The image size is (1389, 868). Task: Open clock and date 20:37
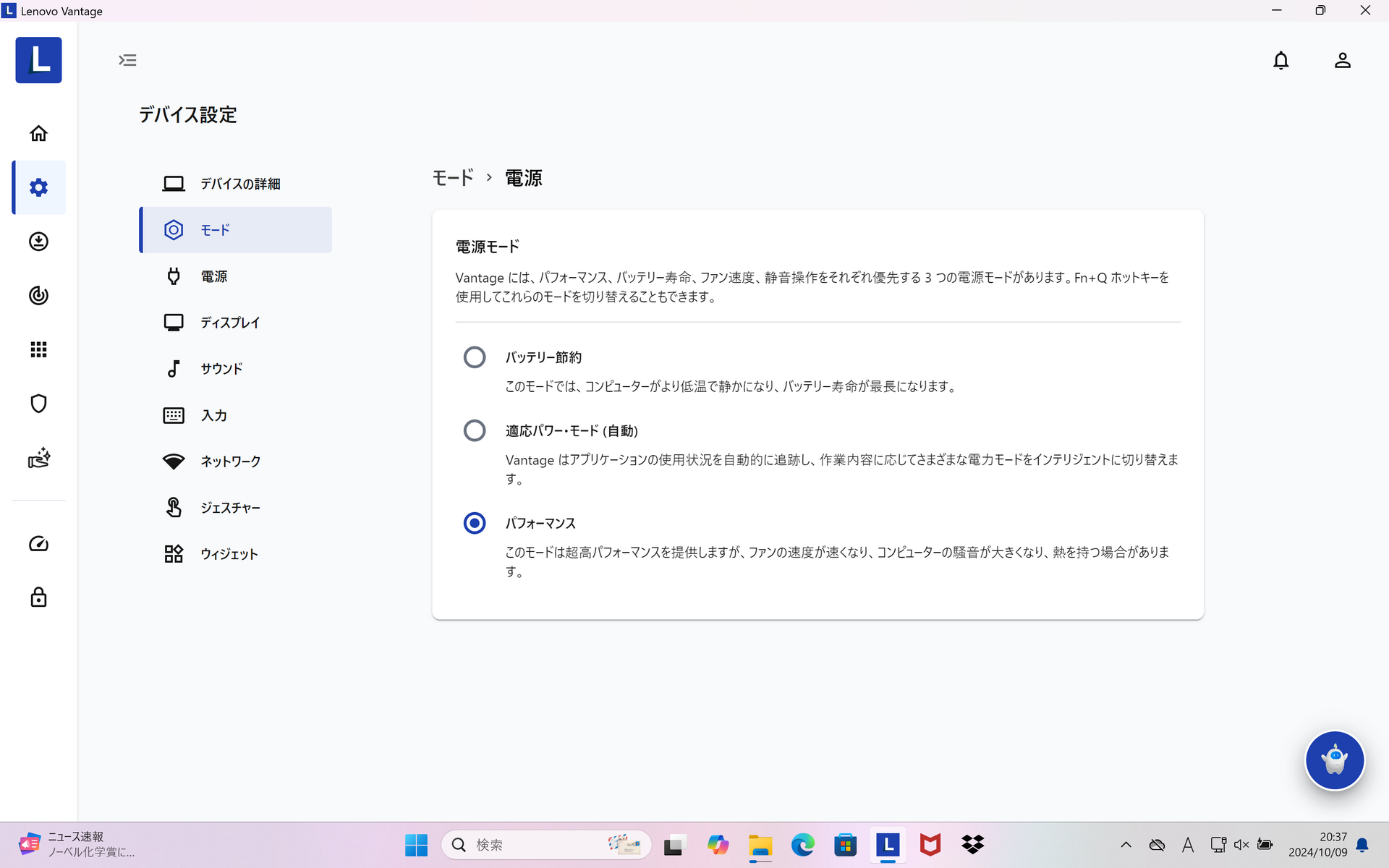(1317, 845)
